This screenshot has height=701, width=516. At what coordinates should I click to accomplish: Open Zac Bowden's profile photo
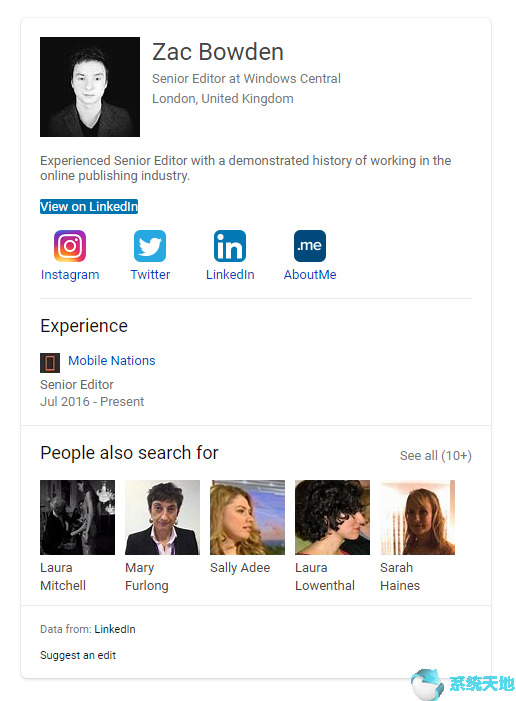pos(90,87)
